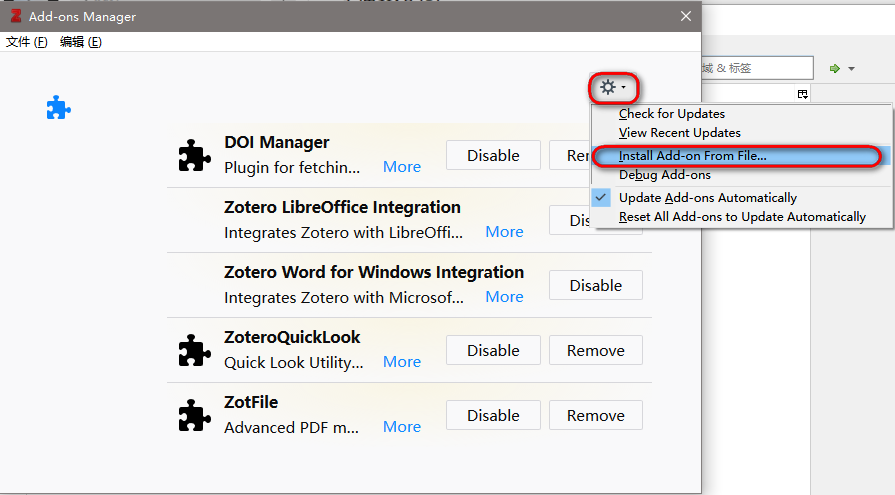Viewport: 895px width, 495px height.
Task: Remove the DOI Manager add-on
Action: tap(570, 155)
